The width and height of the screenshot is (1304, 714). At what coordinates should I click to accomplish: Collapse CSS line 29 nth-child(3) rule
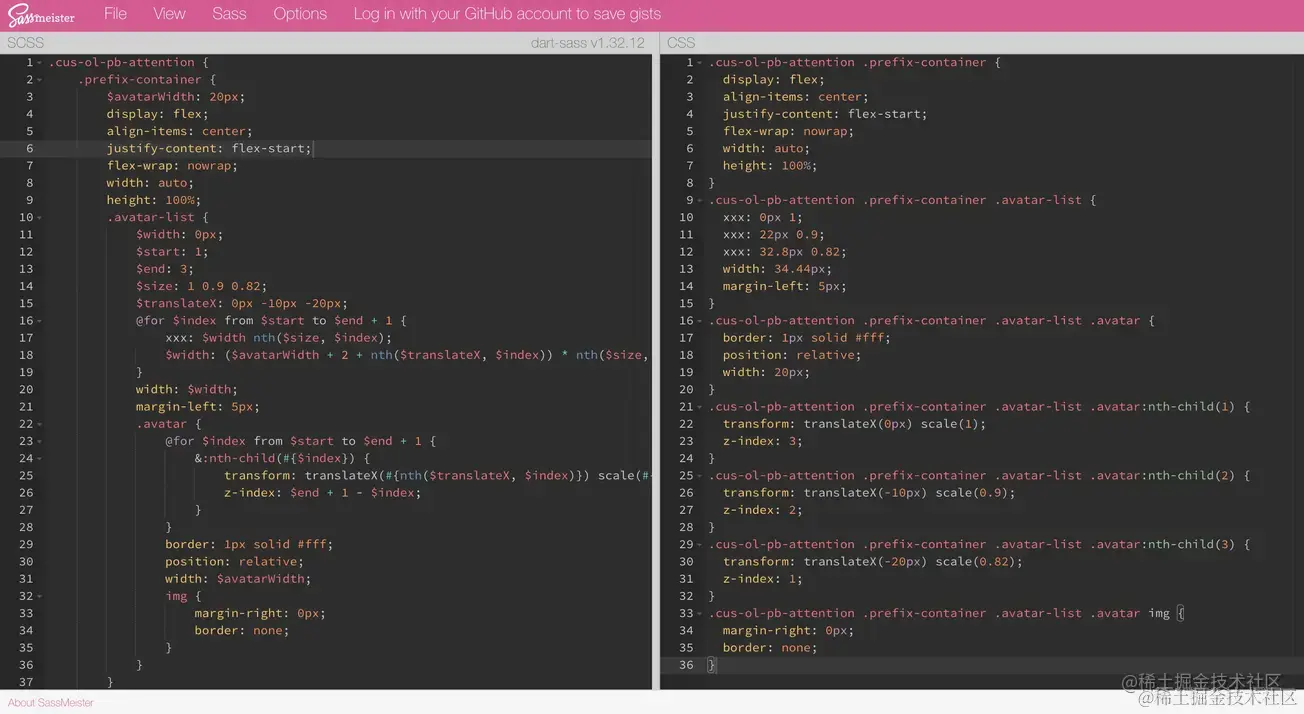point(700,544)
